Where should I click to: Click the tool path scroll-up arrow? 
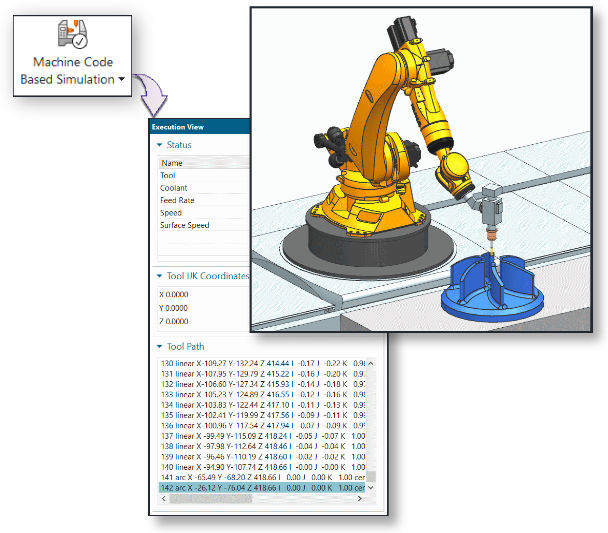coord(372,363)
